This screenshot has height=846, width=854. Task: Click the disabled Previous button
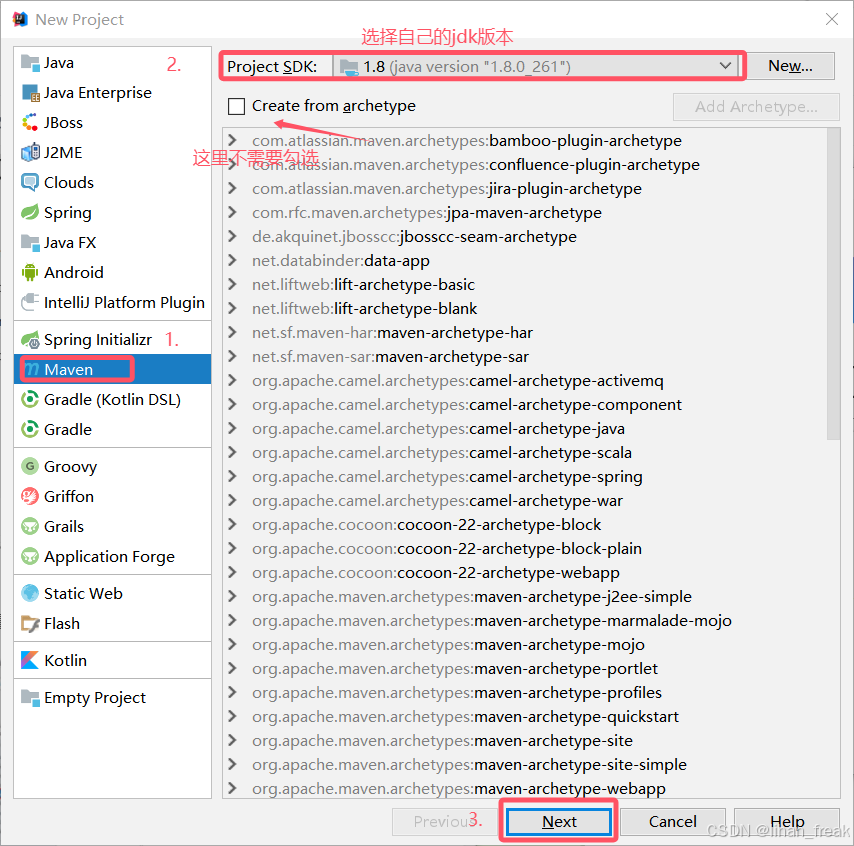point(445,821)
